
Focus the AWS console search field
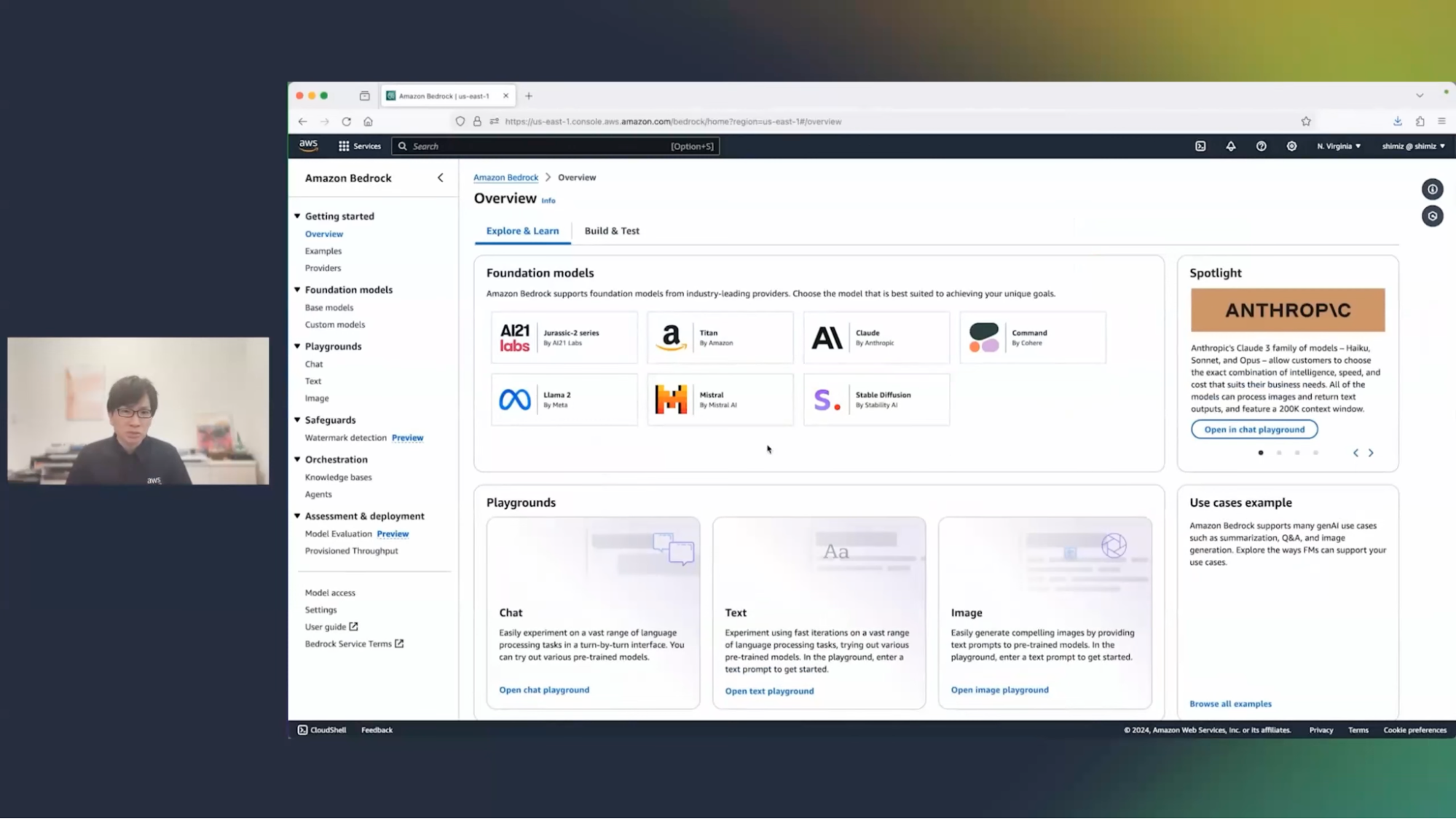539,146
